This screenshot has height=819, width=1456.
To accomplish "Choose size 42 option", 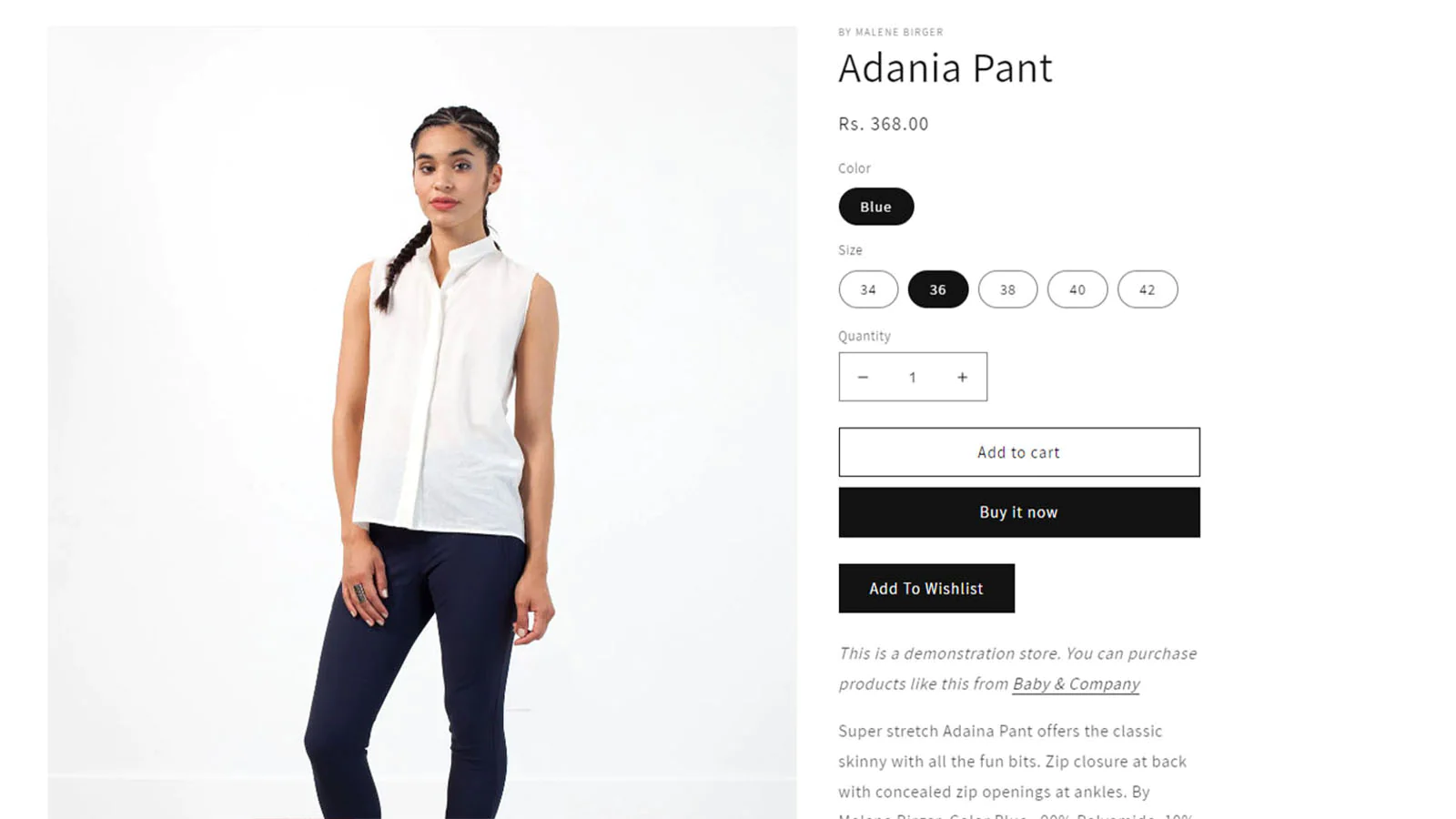I will pyautogui.click(x=1147, y=289).
